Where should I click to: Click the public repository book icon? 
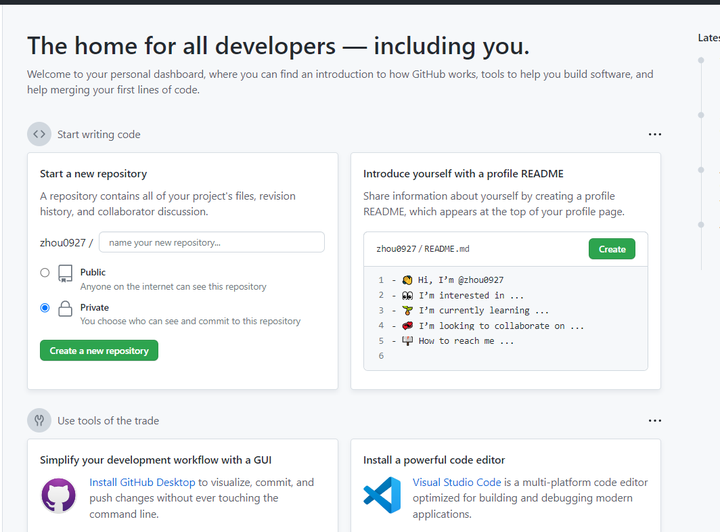coord(65,273)
